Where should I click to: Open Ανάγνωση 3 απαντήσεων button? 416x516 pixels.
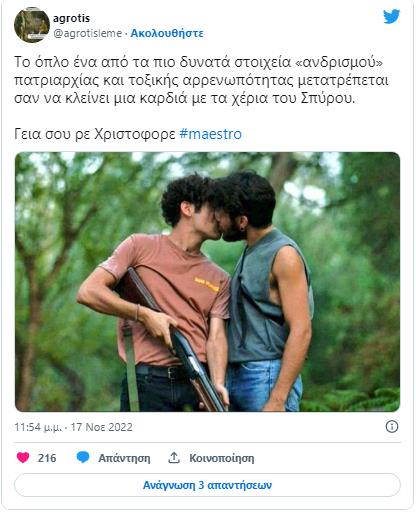[x=207, y=485]
